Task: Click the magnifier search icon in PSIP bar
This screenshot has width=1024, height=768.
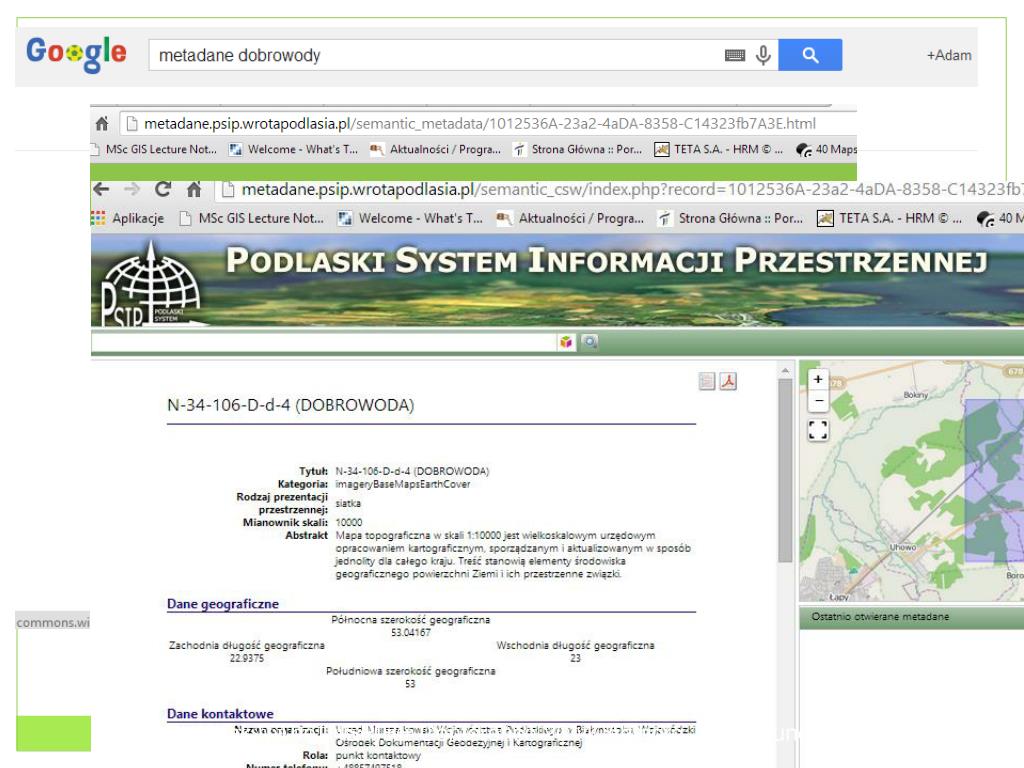Action: [590, 342]
